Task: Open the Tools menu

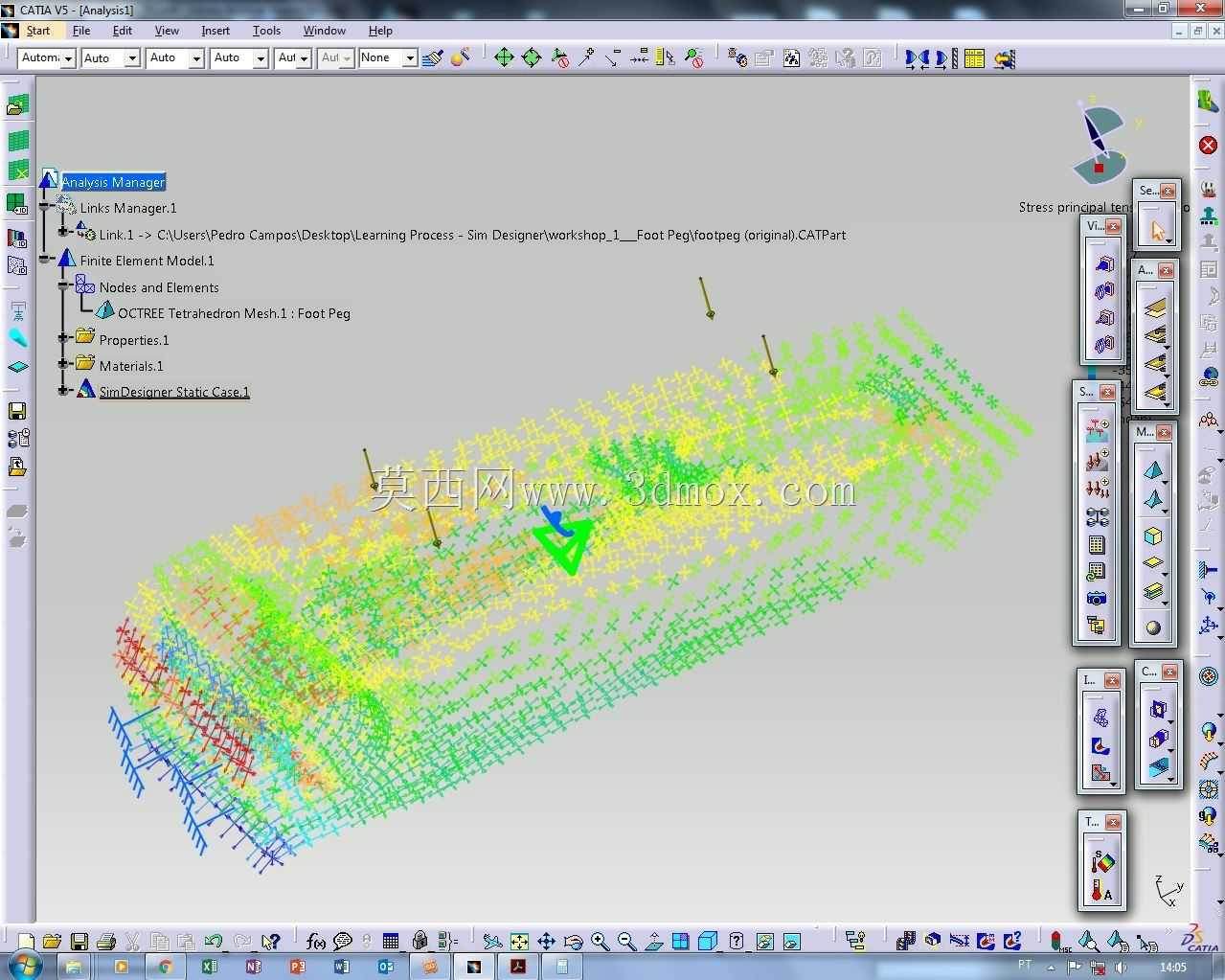Action: coord(266,31)
